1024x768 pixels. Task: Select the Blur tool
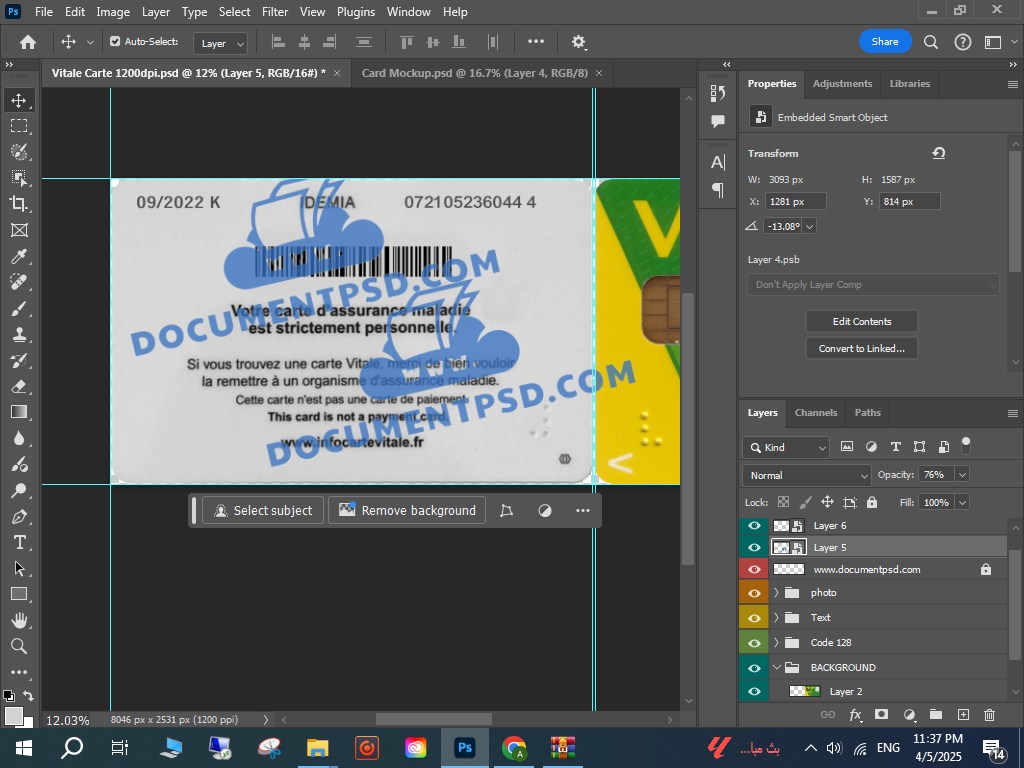tap(19, 438)
